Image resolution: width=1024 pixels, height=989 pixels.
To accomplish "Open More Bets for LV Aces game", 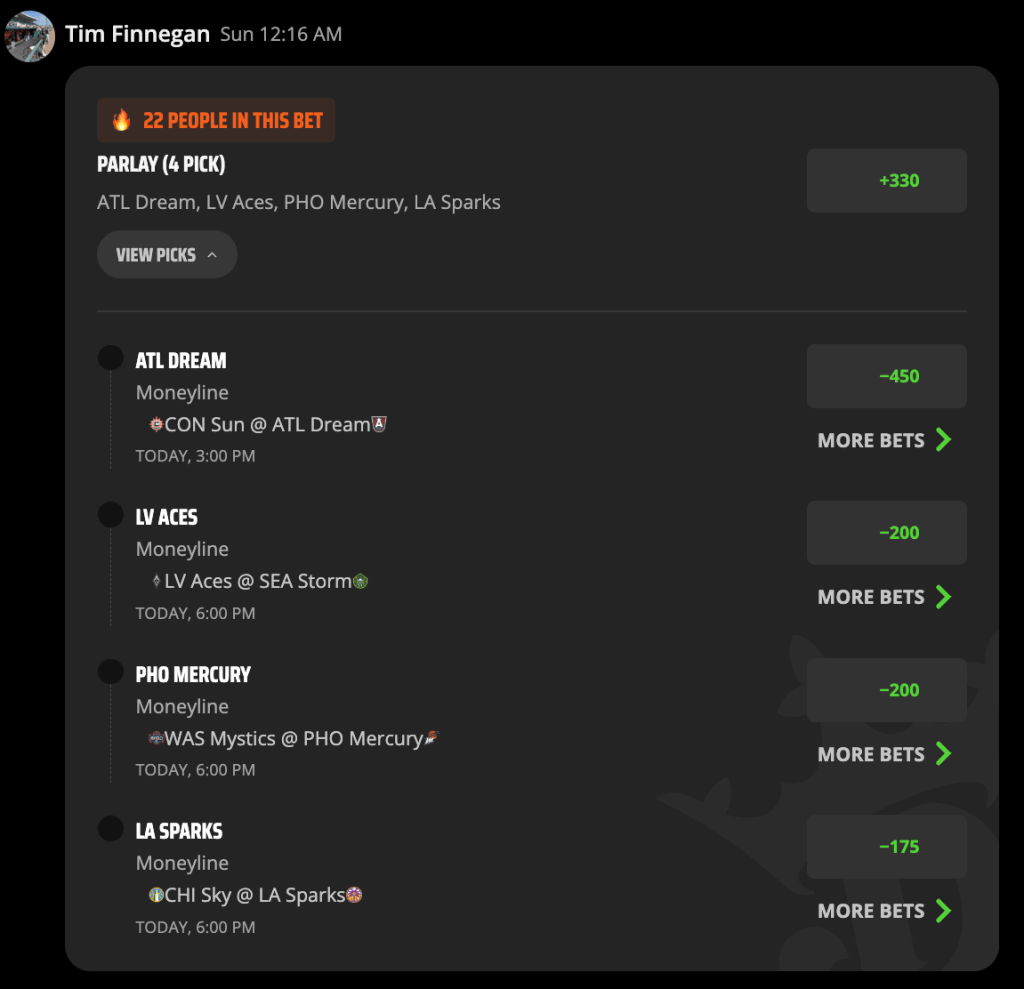I will [885, 597].
